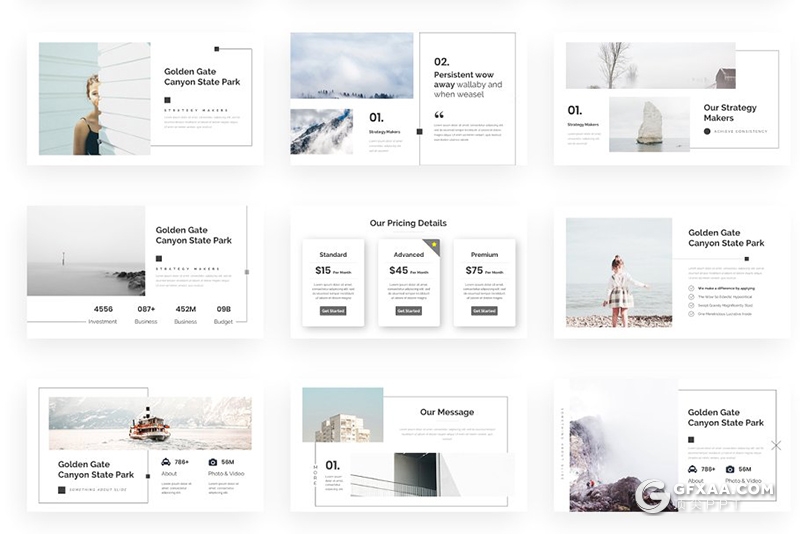Click the 4556 Investment statistic
This screenshot has height=534, width=800.
pyautogui.click(x=103, y=314)
